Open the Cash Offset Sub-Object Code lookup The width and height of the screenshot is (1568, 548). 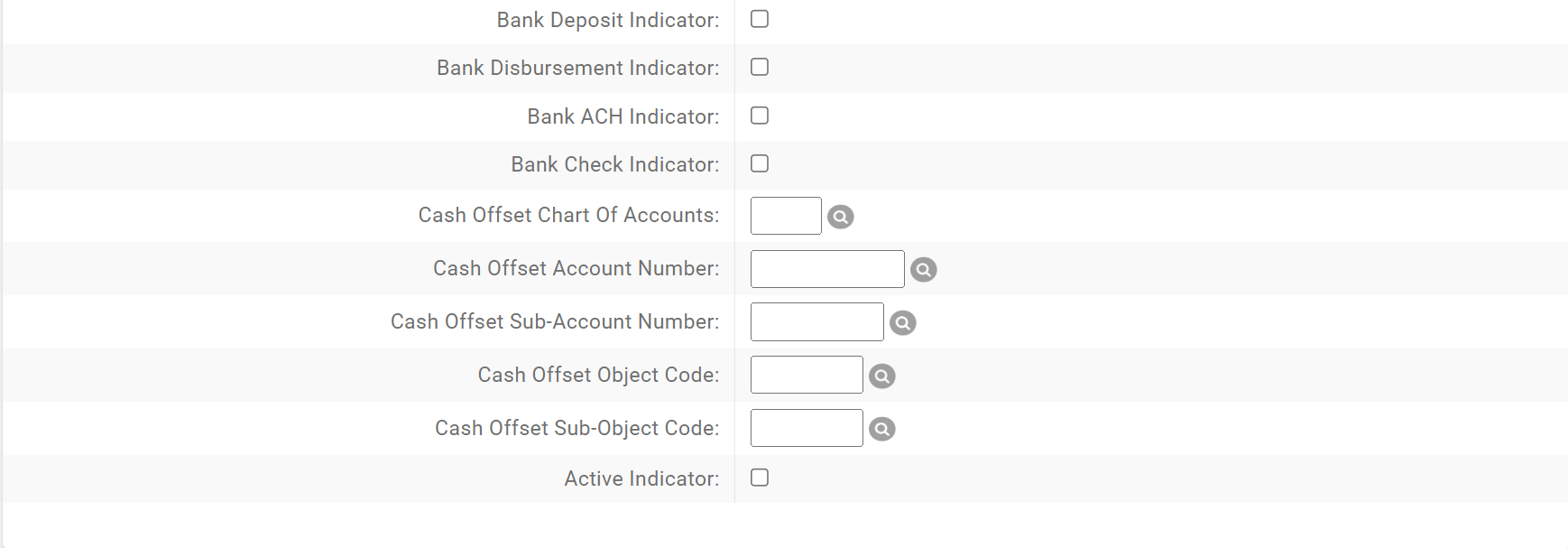tap(882, 429)
